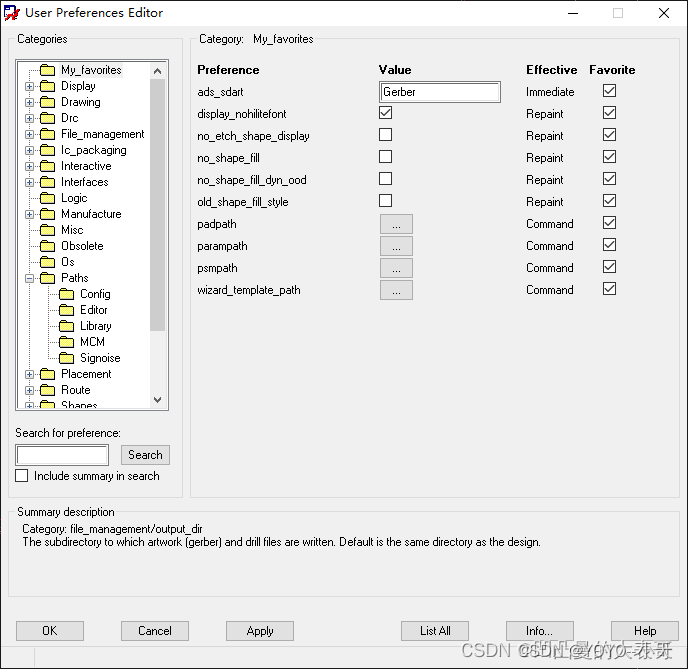Click the Interactive folder icon
Screen dimensions: 688x669
pyautogui.click(x=47, y=166)
